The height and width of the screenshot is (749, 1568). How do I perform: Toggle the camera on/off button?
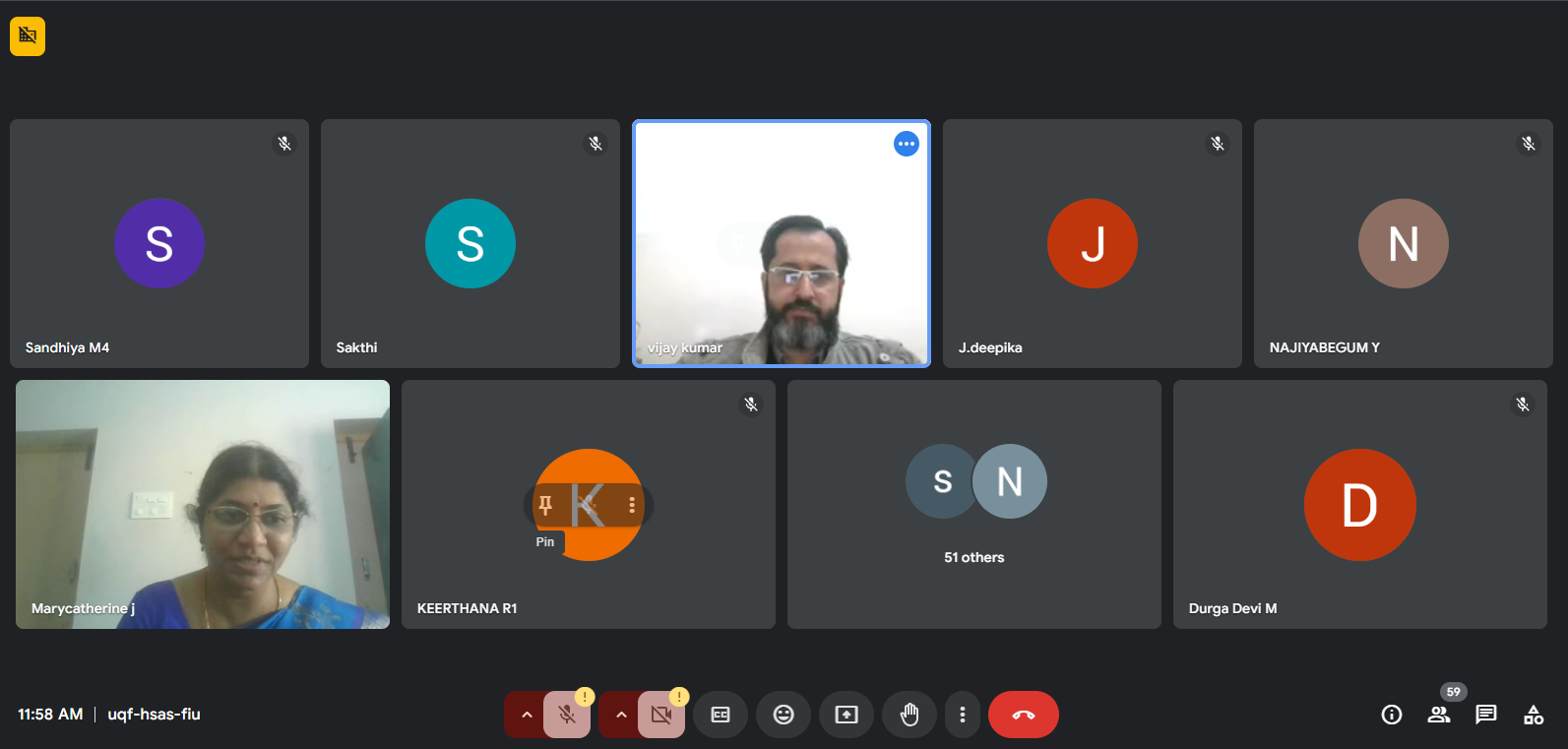661,715
